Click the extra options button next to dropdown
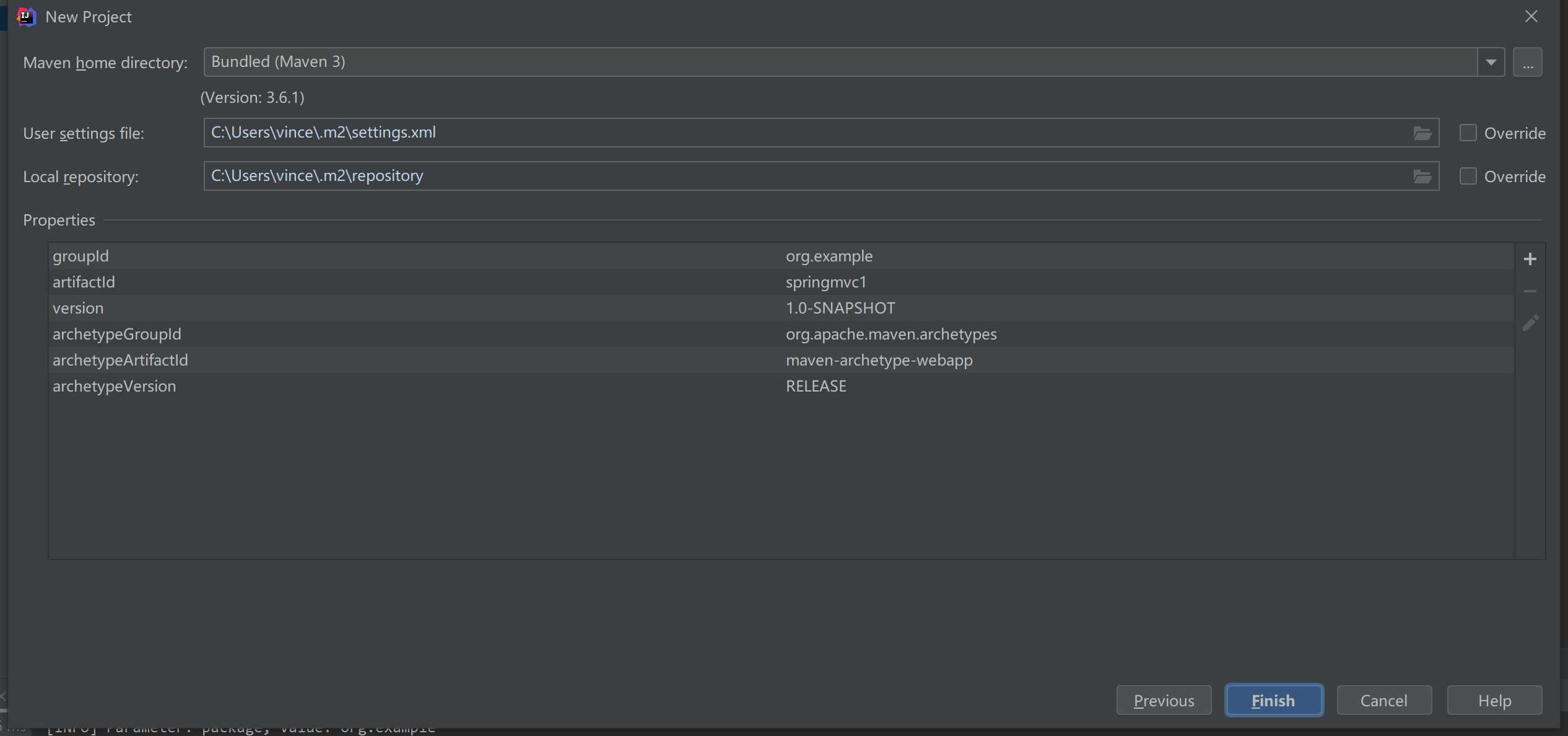1568x736 pixels. point(1528,61)
